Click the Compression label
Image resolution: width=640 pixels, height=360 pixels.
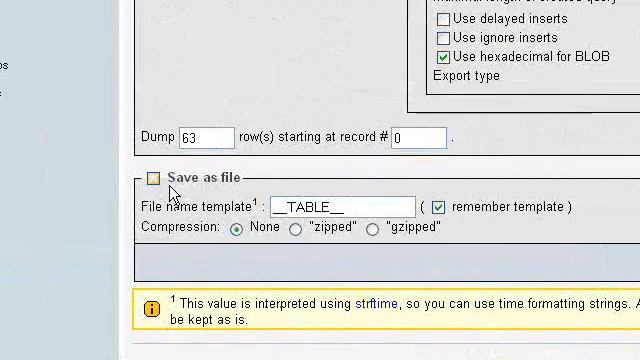180,227
